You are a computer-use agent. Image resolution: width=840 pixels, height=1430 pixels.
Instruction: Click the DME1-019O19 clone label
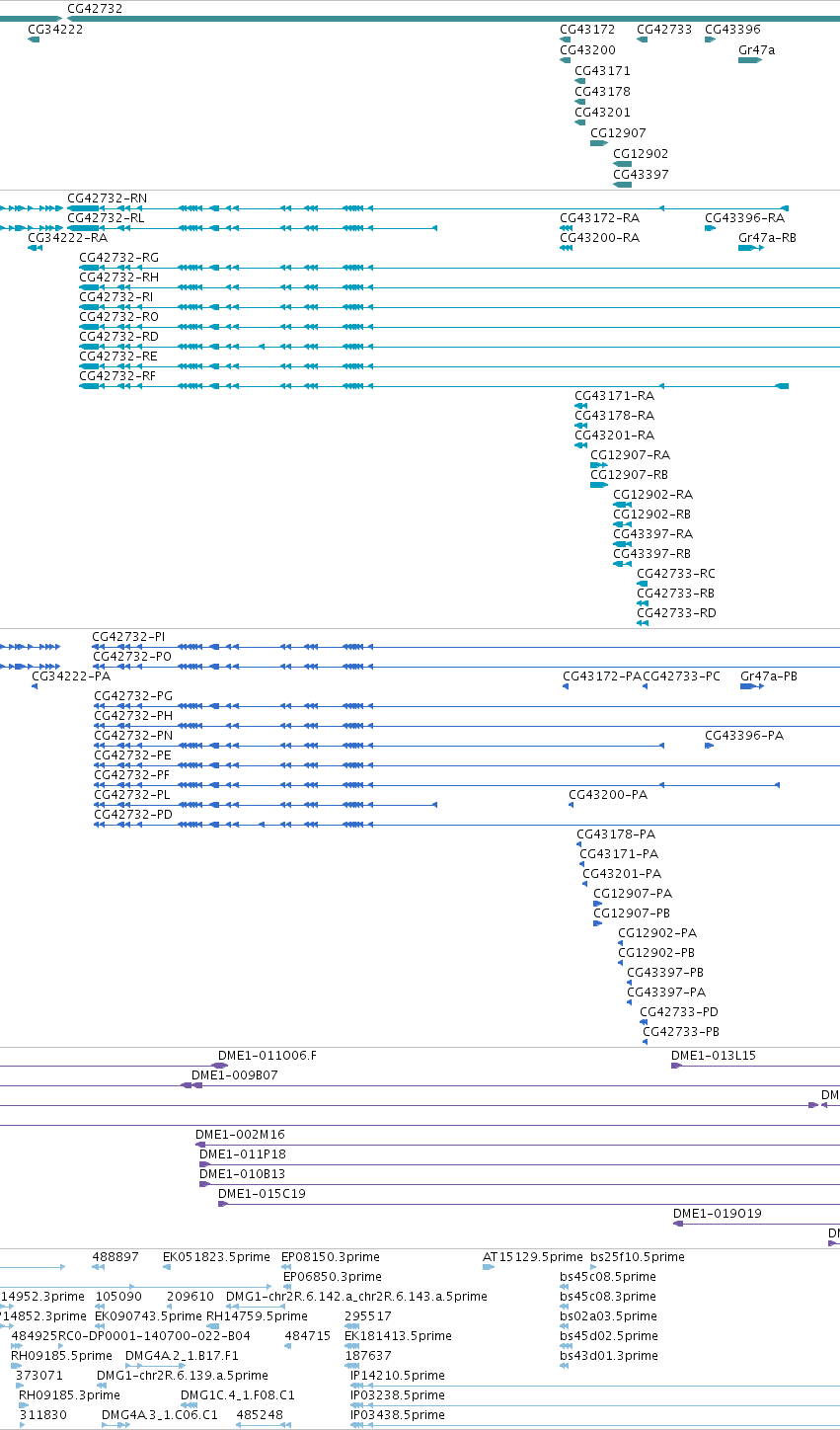click(x=718, y=1214)
